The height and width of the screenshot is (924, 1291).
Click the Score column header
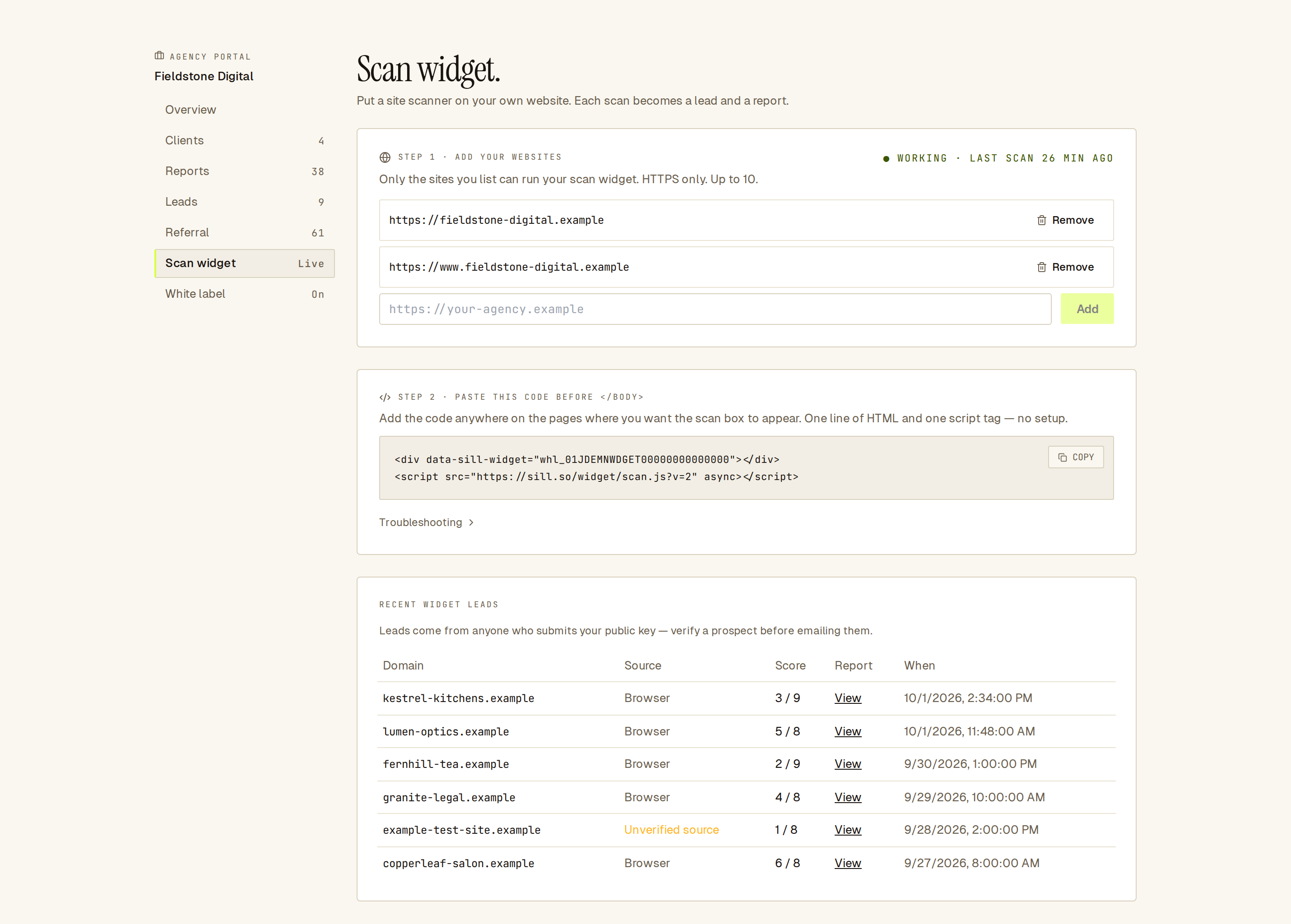[790, 665]
